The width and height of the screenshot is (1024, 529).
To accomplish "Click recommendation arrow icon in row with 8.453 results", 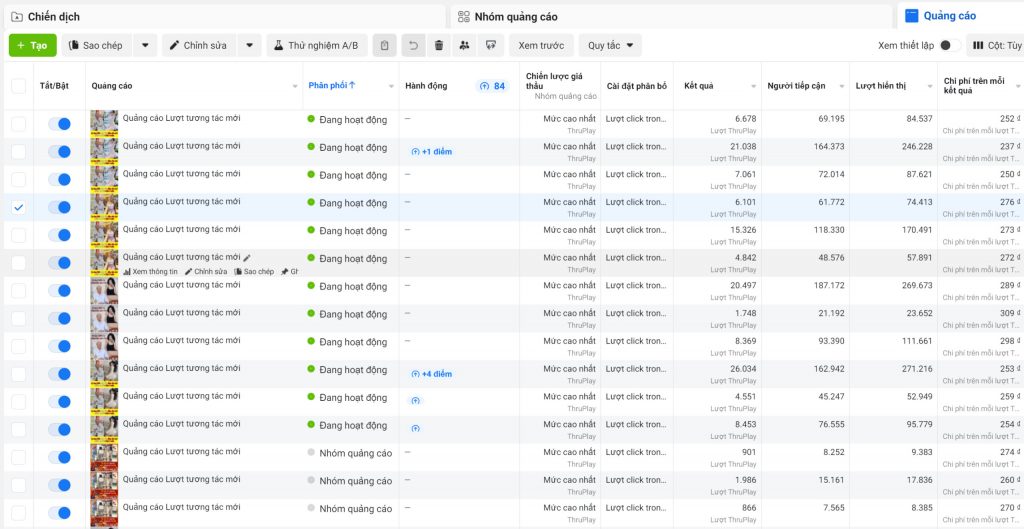I will (416, 429).
